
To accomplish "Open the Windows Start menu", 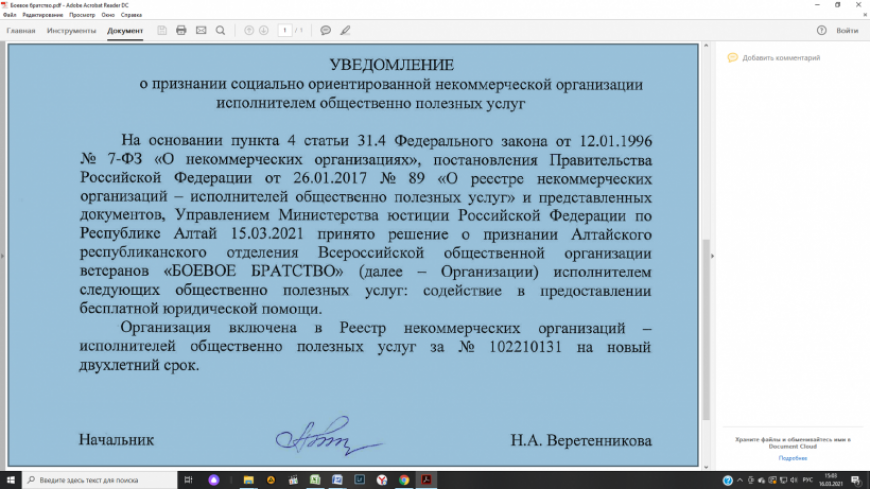I will tap(11, 480).
